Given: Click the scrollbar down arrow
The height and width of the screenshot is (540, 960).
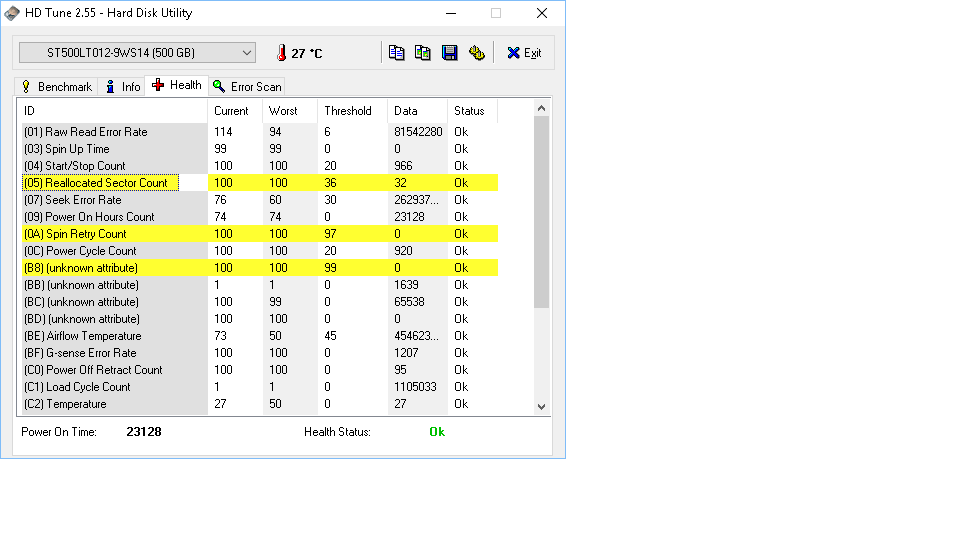Looking at the screenshot, I should [x=541, y=407].
